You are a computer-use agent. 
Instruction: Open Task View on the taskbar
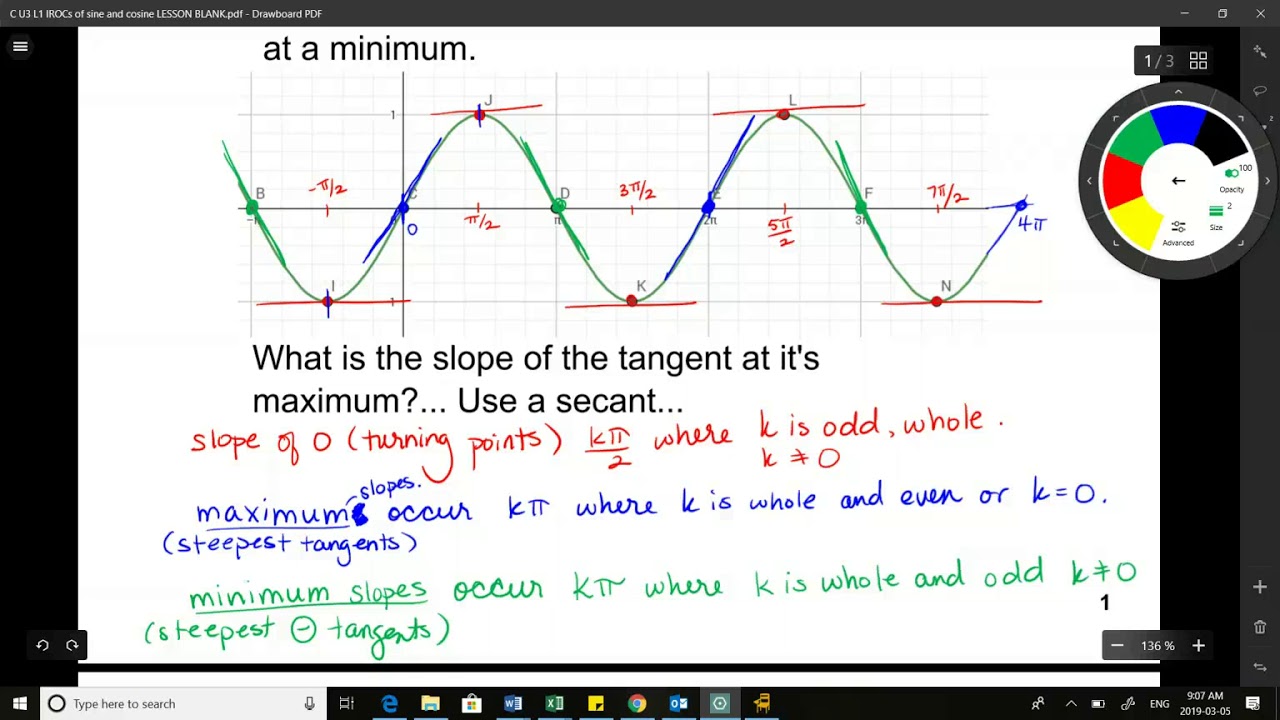(x=346, y=703)
